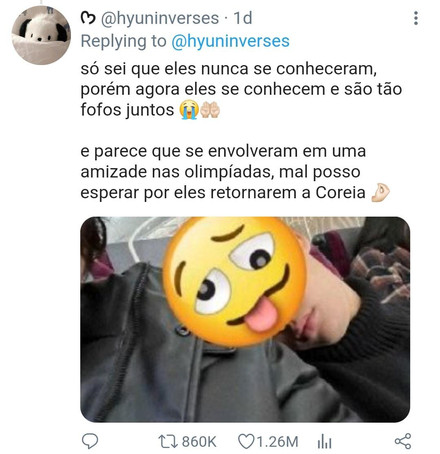The height and width of the screenshot is (454, 440).
Task: Click the @hyuninverses handle in header
Action: [x=160, y=18]
